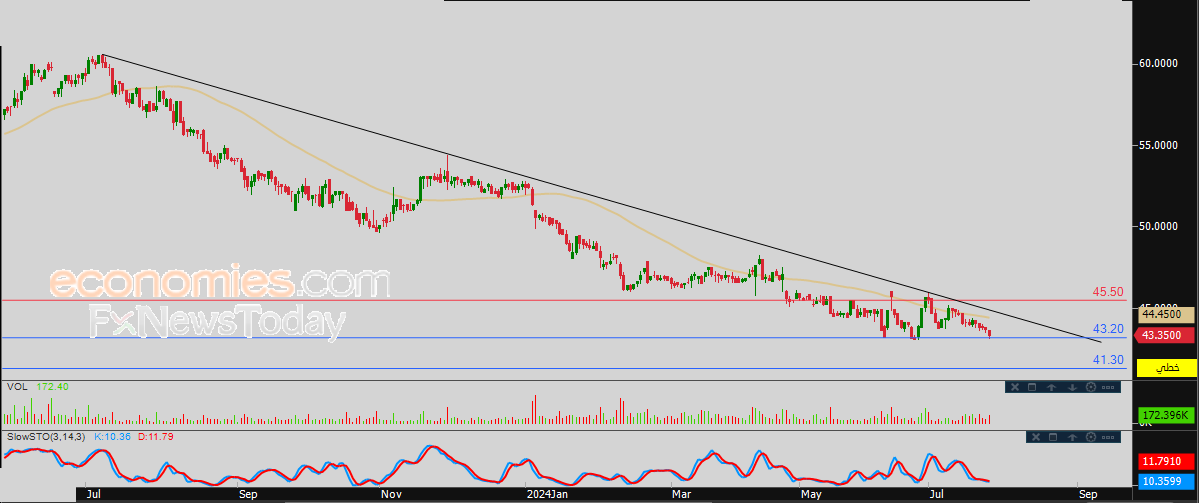
Task: Move the VOL panel up
Action: 1051,387
